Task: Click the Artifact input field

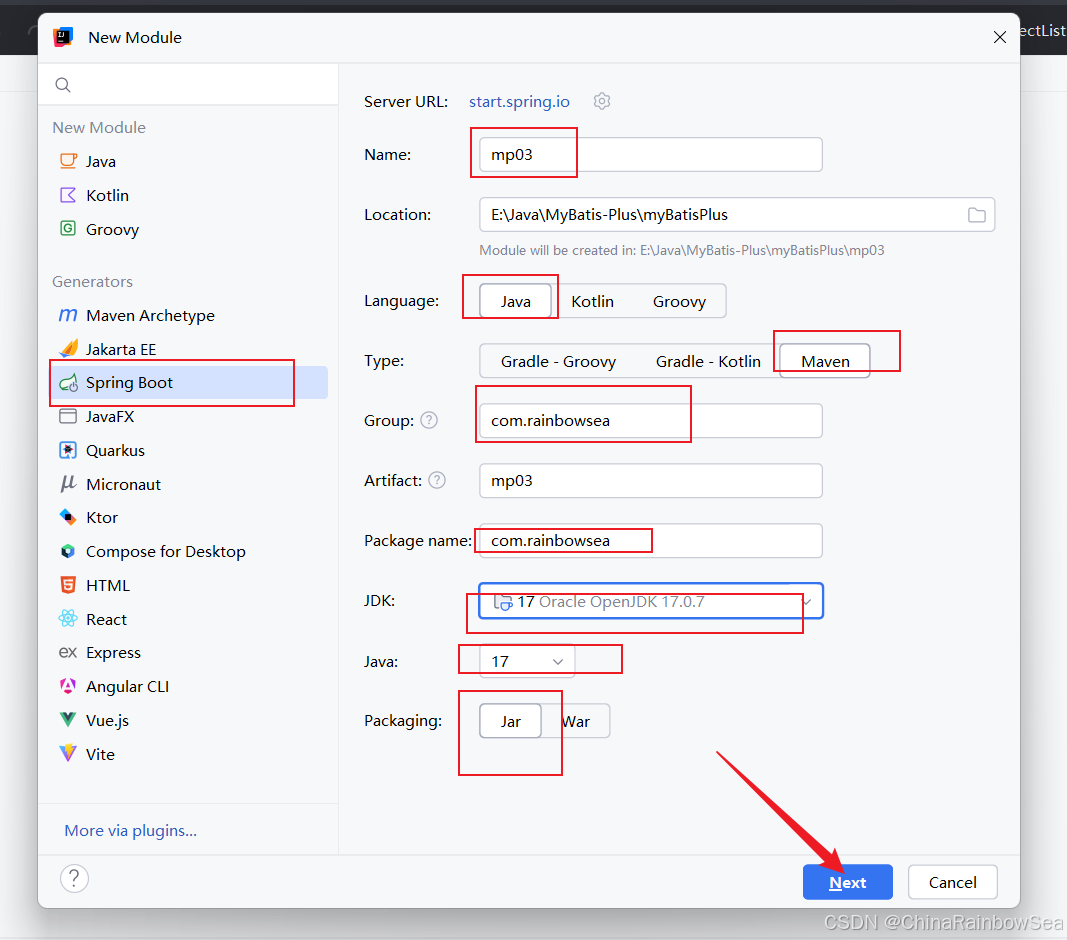Action: coord(651,481)
